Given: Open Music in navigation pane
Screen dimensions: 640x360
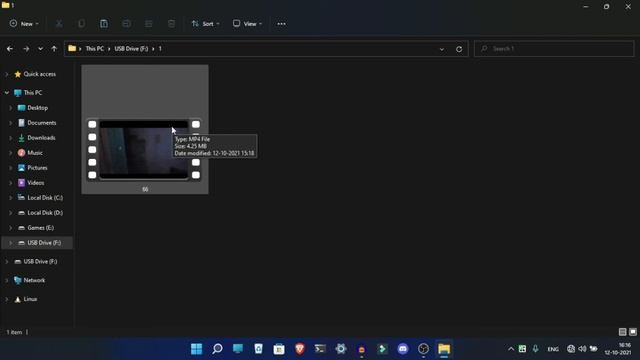Looking at the screenshot, I should (35, 153).
